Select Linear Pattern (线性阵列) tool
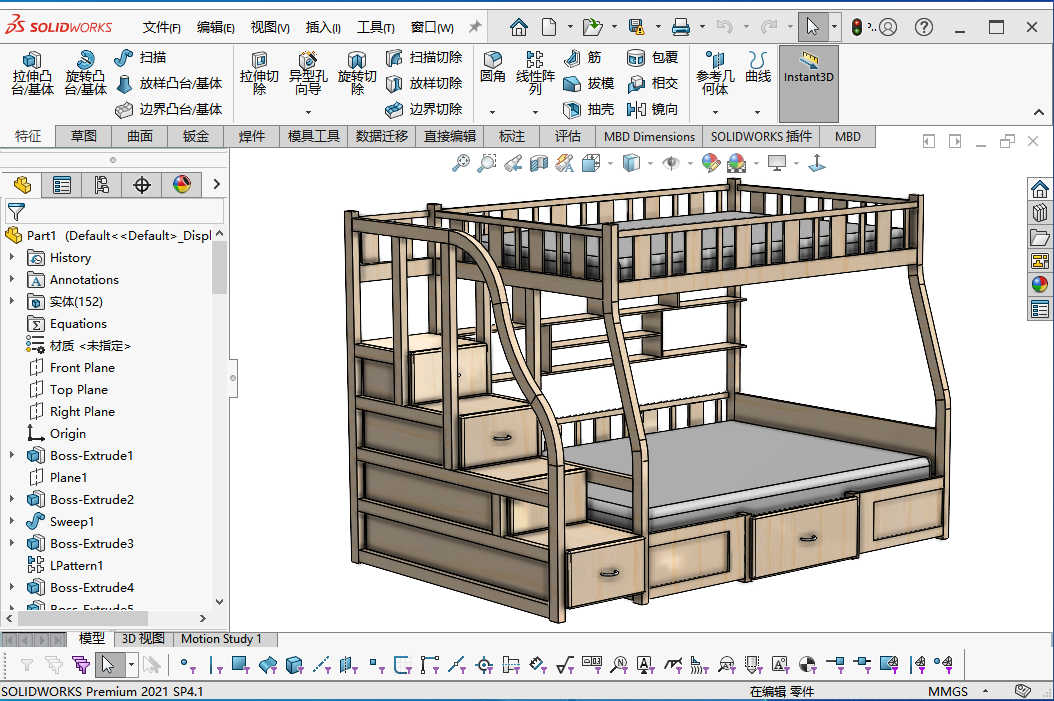 click(535, 73)
